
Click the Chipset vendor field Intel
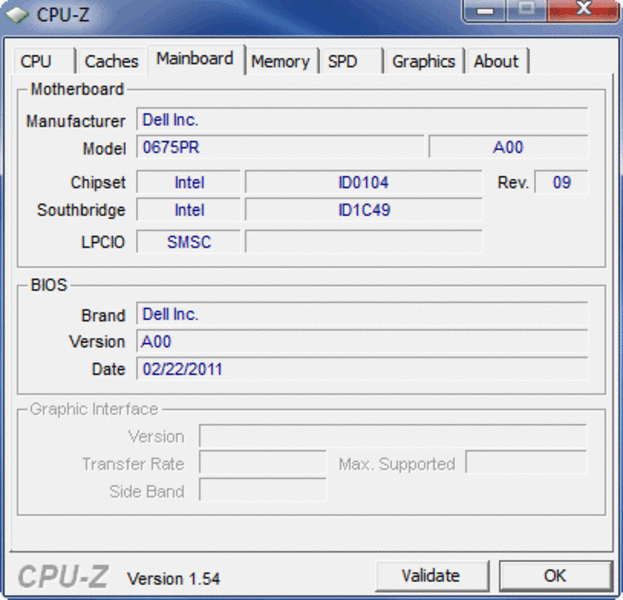189,182
